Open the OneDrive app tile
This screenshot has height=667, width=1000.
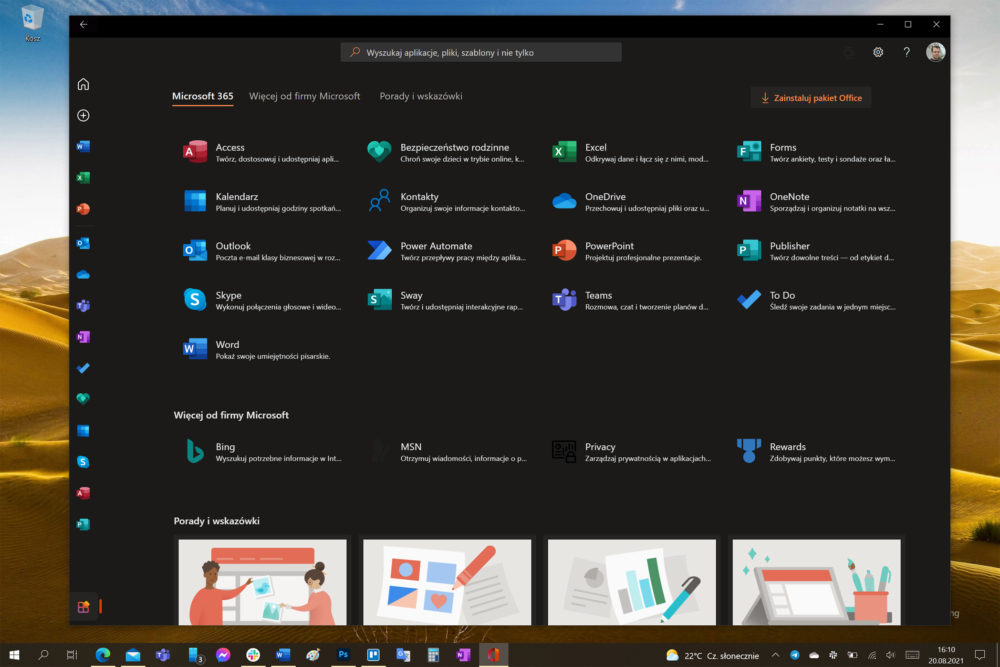click(x=631, y=202)
